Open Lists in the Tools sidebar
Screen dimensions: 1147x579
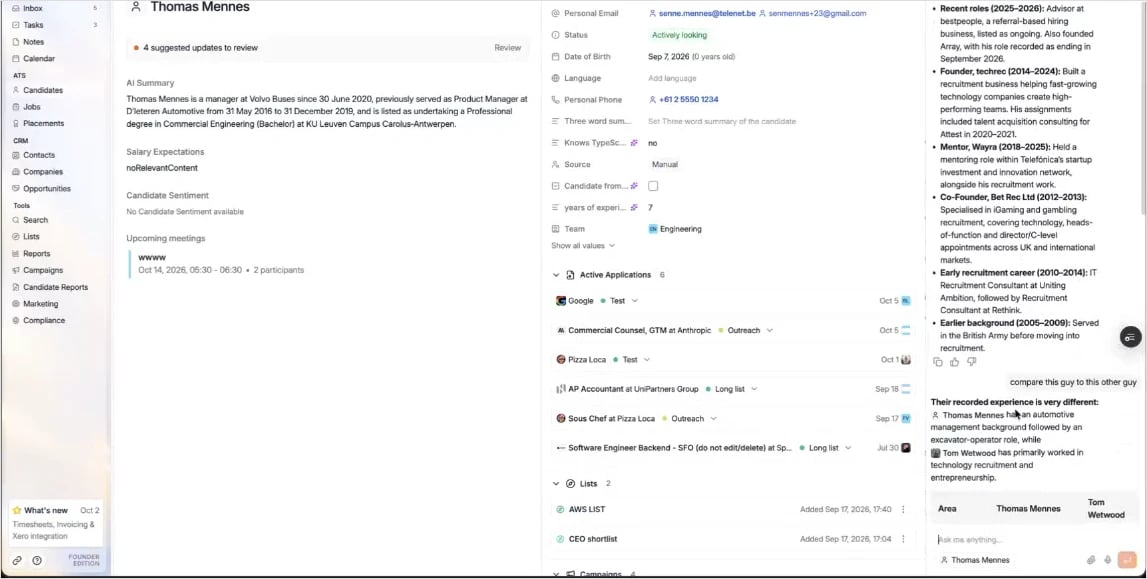click(x=31, y=237)
